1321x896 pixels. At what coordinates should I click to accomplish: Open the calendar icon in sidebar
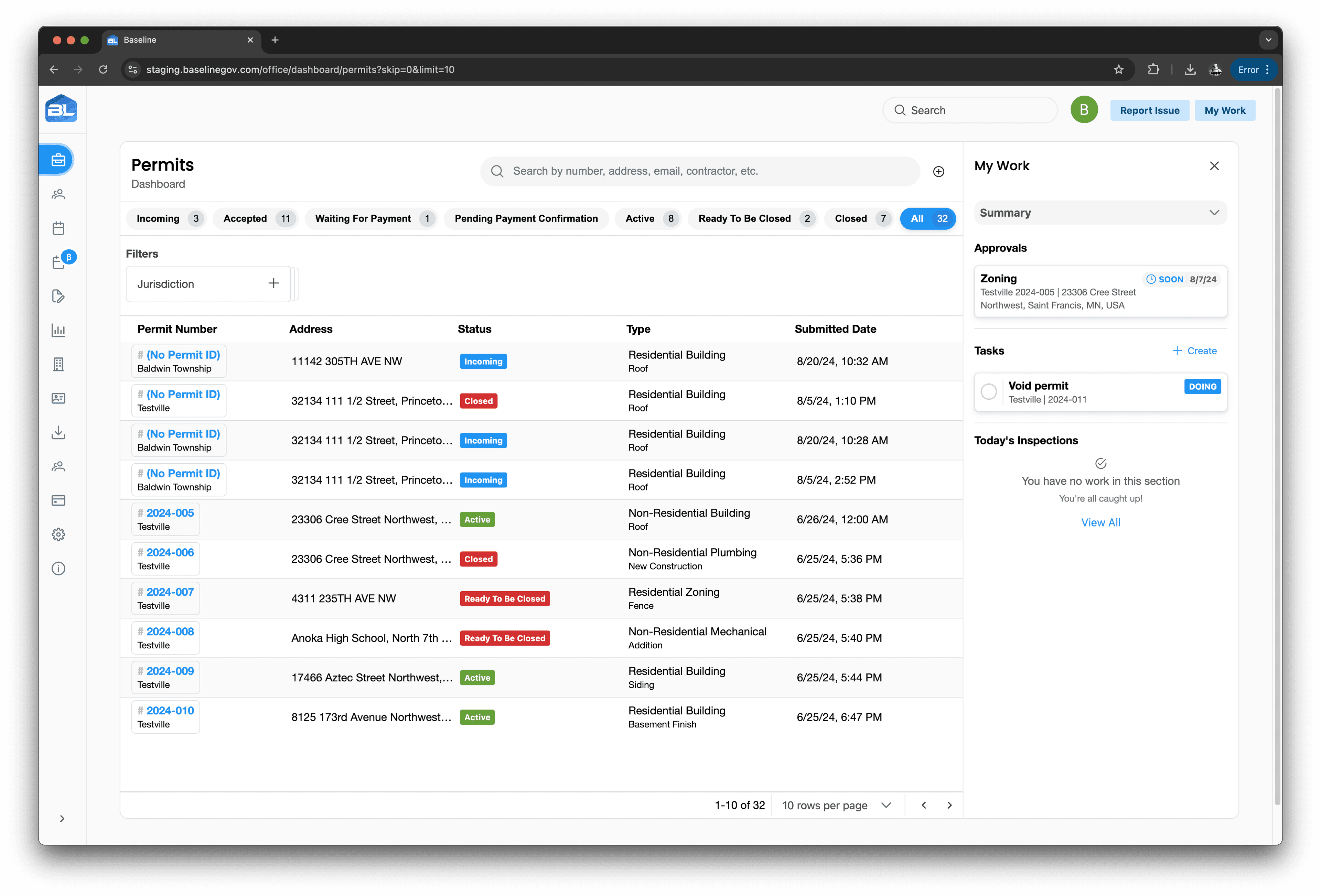click(58, 228)
